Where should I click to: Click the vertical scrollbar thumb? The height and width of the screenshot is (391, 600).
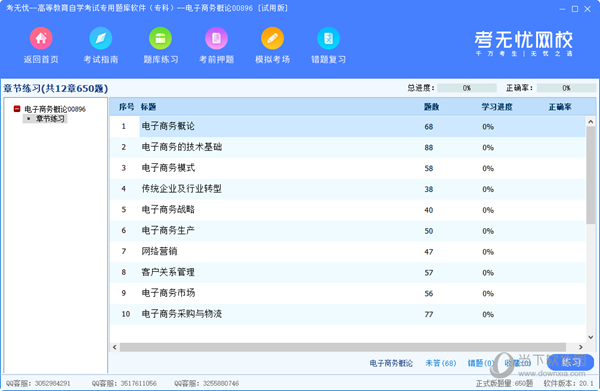pyautogui.click(x=590, y=175)
